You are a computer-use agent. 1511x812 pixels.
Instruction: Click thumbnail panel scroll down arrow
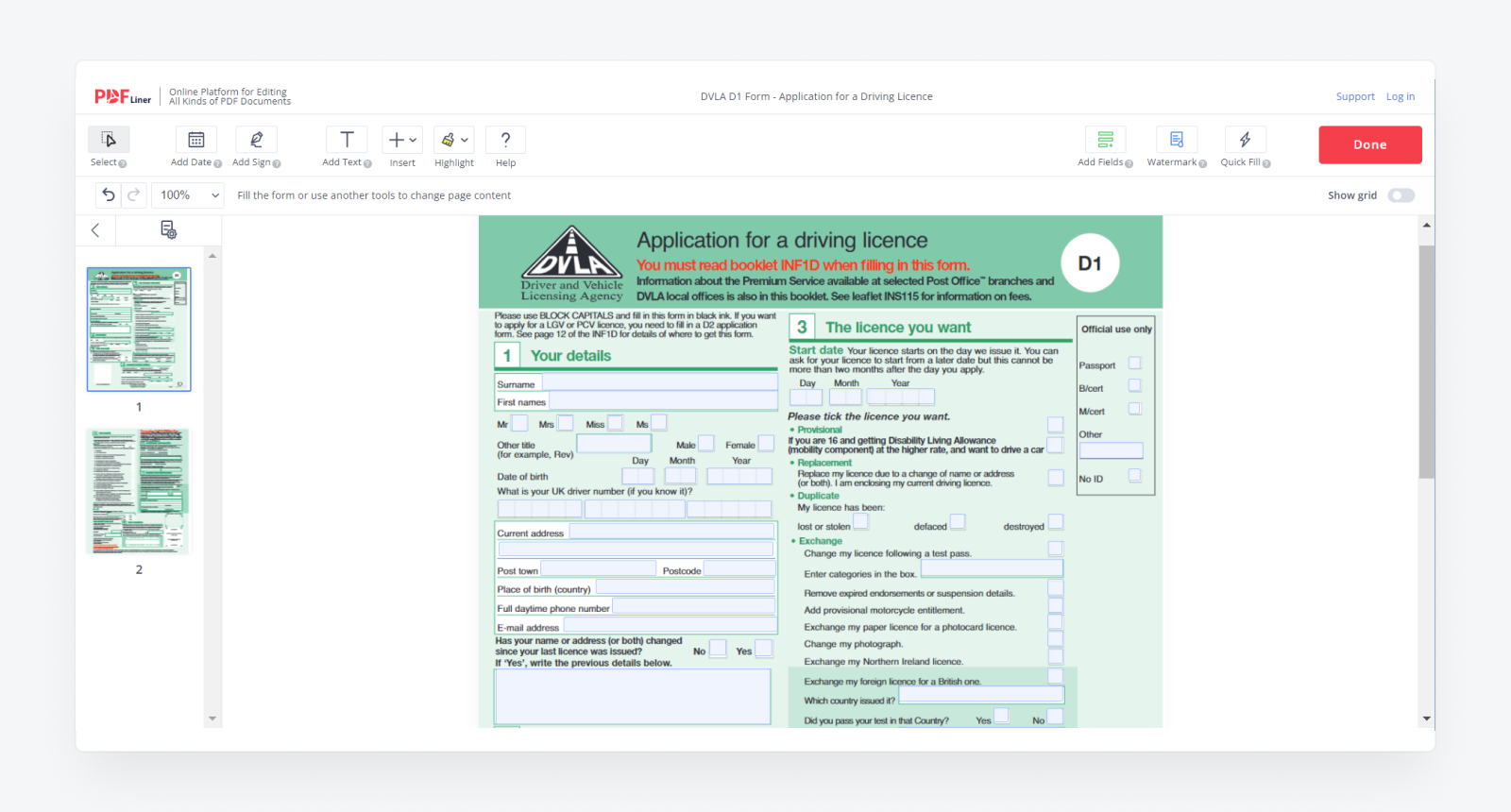212,719
